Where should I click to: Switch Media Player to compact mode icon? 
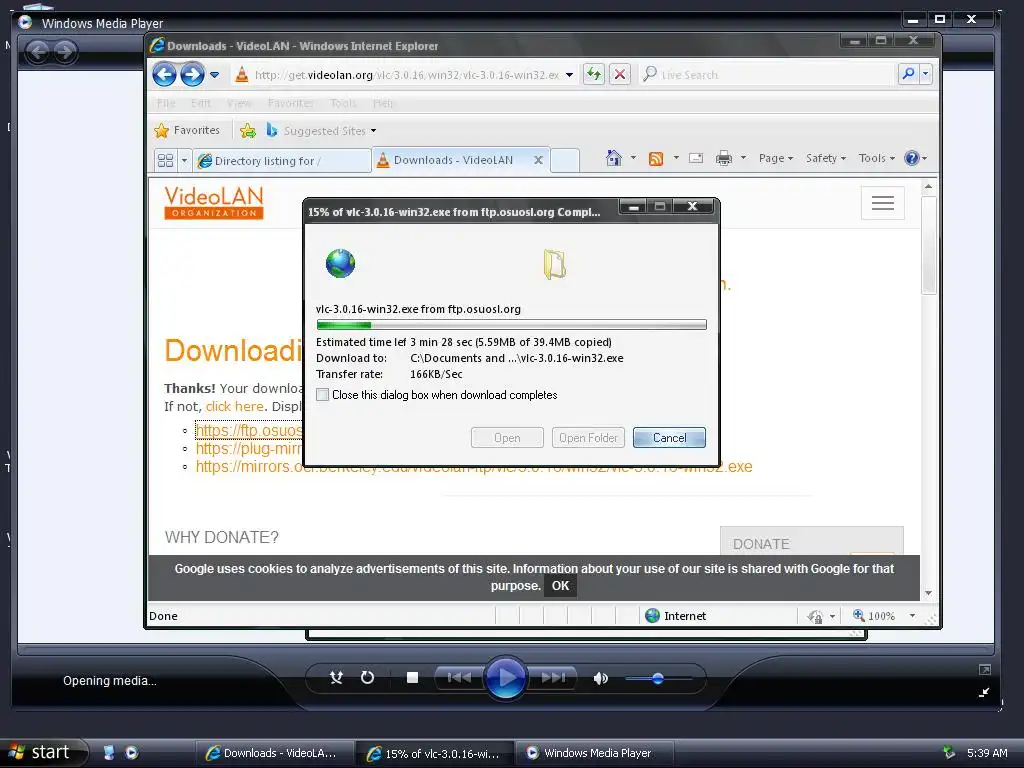[x=984, y=692]
